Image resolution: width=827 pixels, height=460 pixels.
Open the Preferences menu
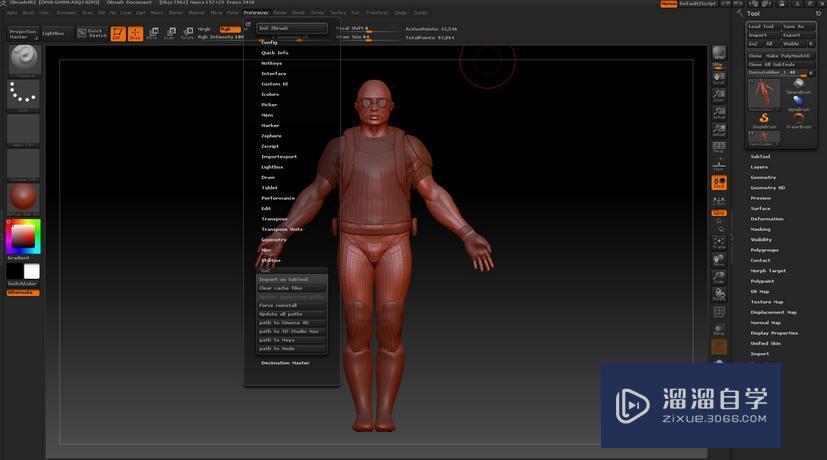click(x=255, y=13)
